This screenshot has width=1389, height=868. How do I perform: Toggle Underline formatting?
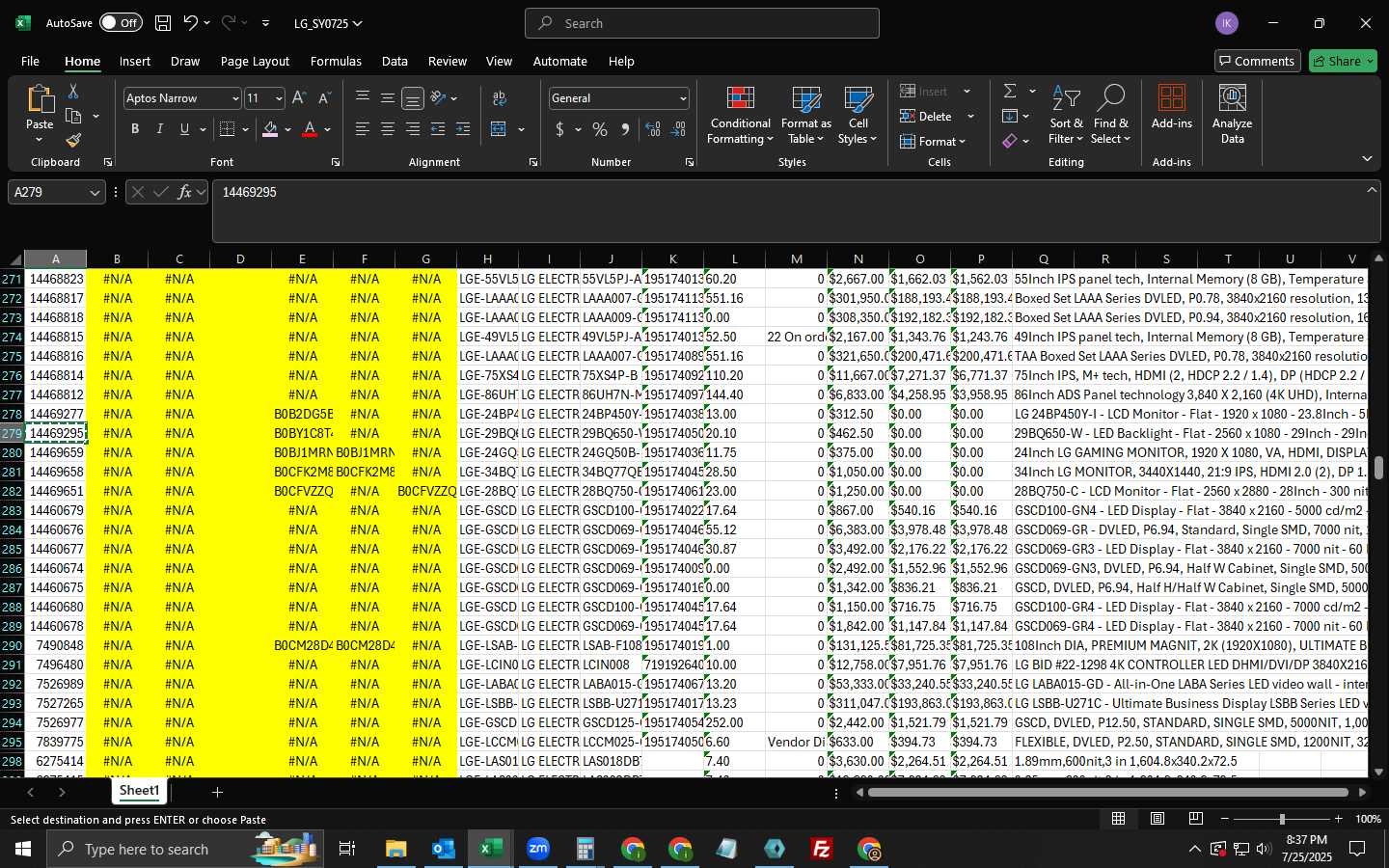coord(184,129)
